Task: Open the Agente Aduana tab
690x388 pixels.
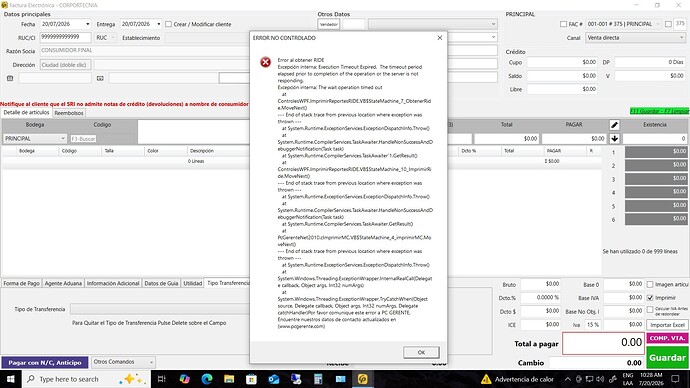Action: pos(63,283)
